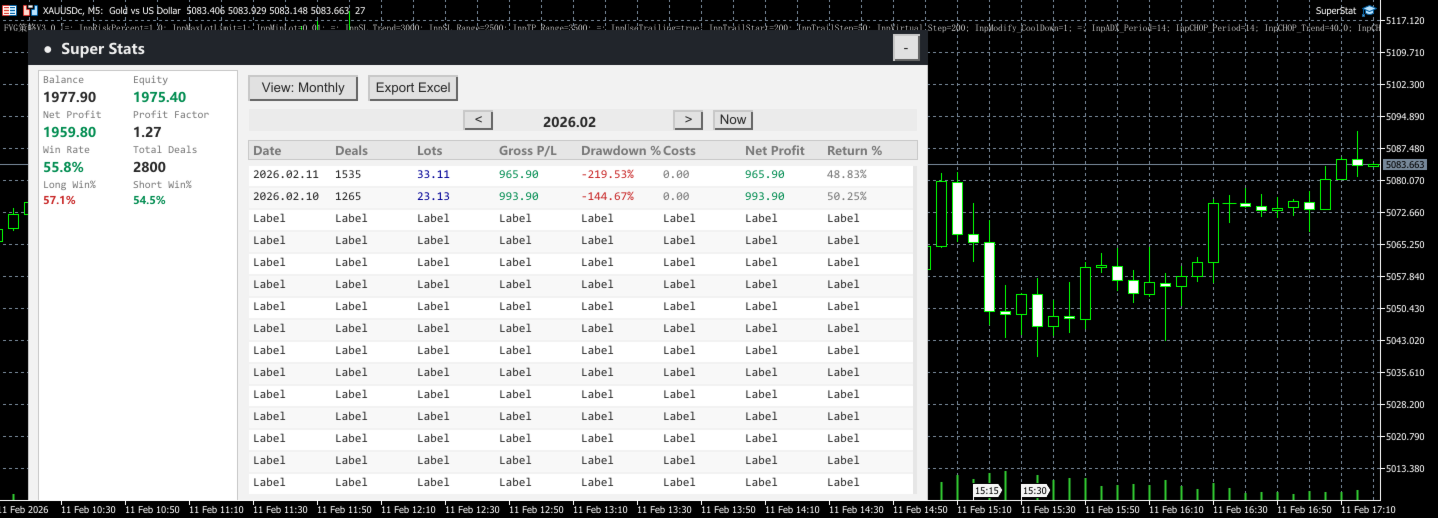
Task: Click the current price label 5083.663
Action: click(1406, 164)
